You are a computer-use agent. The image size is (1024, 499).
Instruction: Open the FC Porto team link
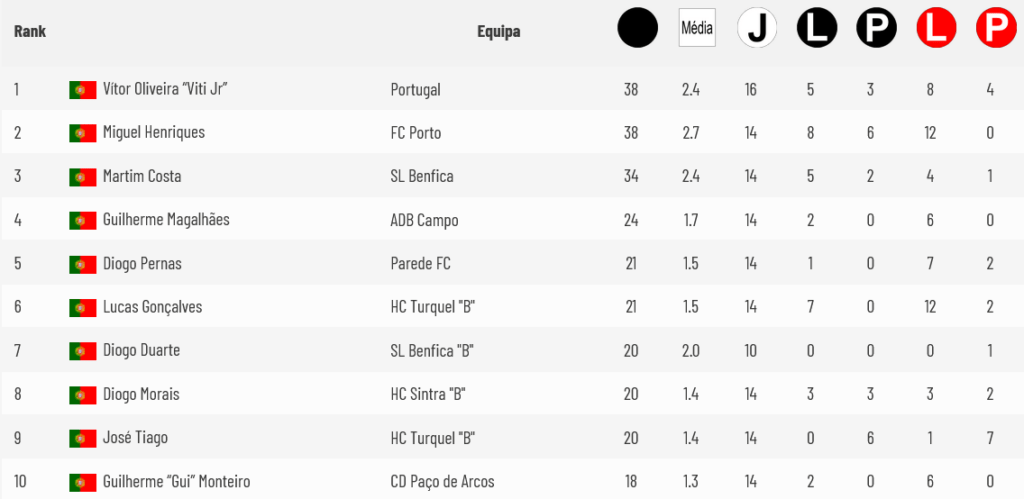(416, 133)
